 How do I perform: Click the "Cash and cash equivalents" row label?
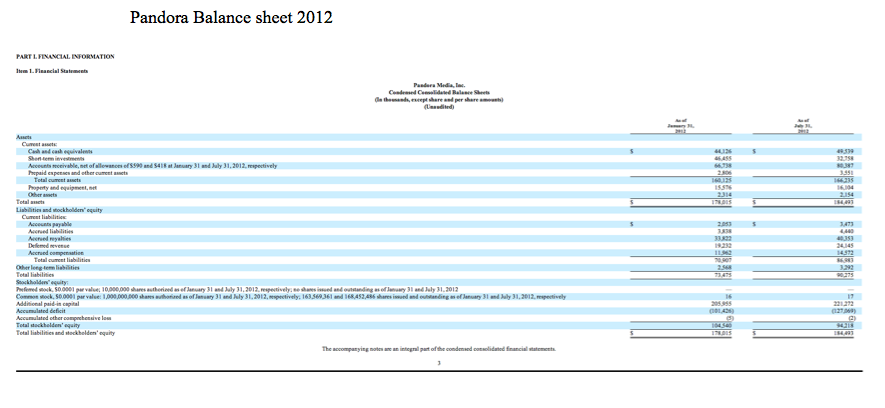(60, 152)
